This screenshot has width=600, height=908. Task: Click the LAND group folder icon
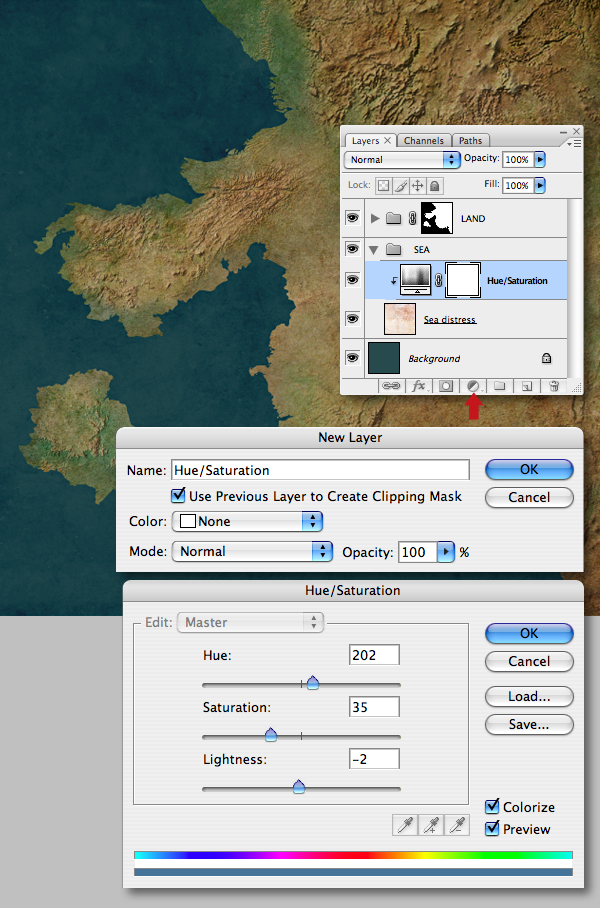click(394, 218)
